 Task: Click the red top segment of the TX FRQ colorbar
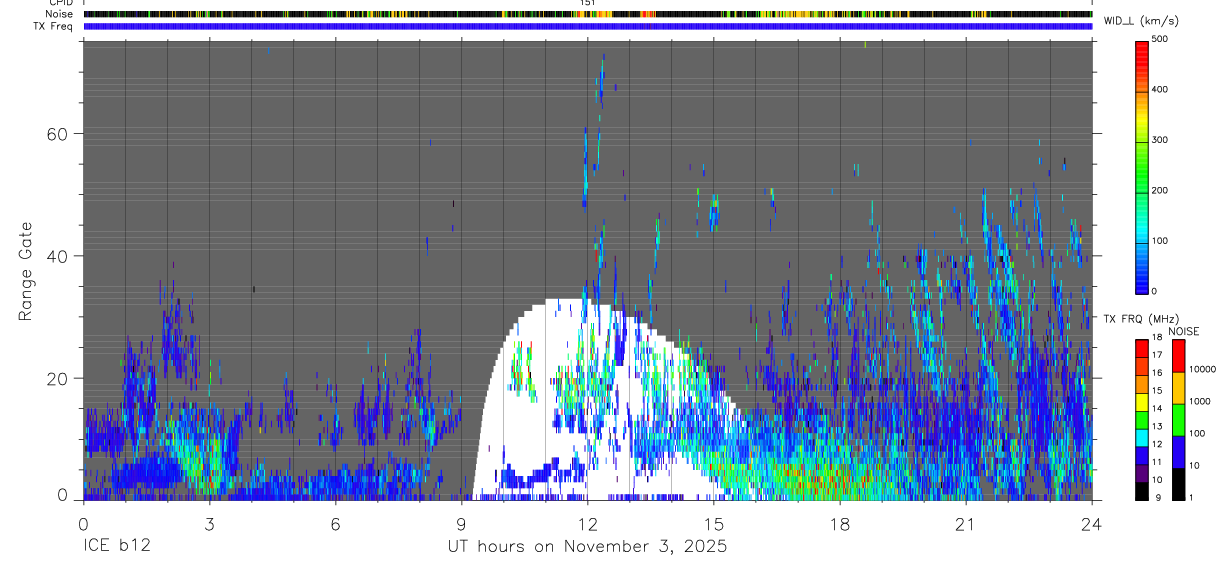(x=1142, y=347)
